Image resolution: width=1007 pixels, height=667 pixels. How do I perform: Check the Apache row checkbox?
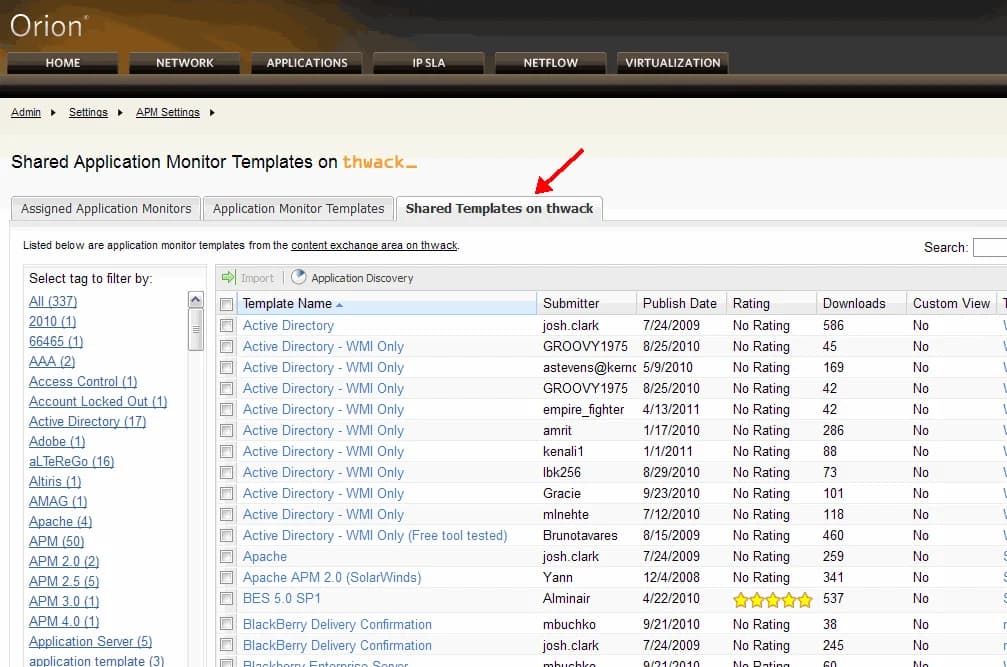pos(226,557)
